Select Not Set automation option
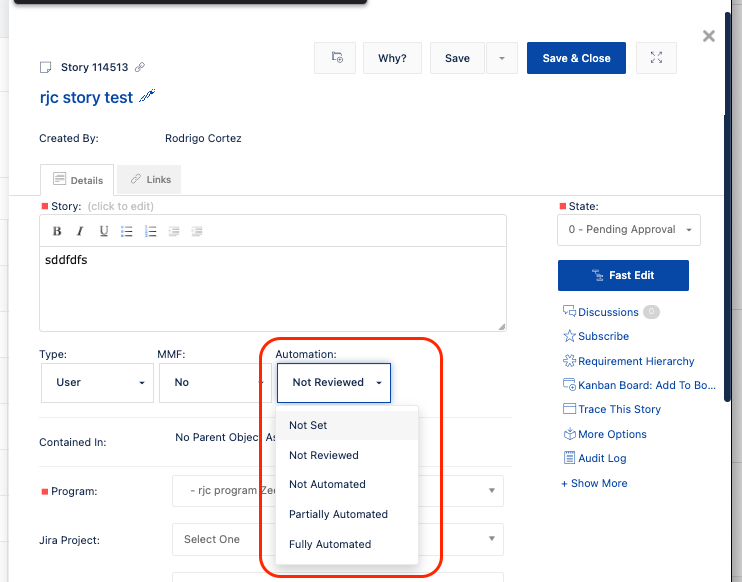The width and height of the screenshot is (742, 582). (x=347, y=425)
